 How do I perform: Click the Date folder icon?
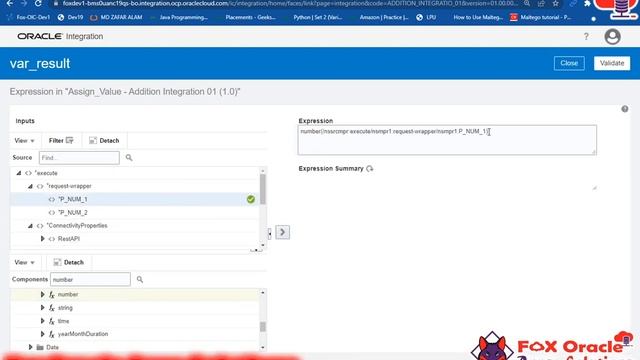(x=40, y=347)
